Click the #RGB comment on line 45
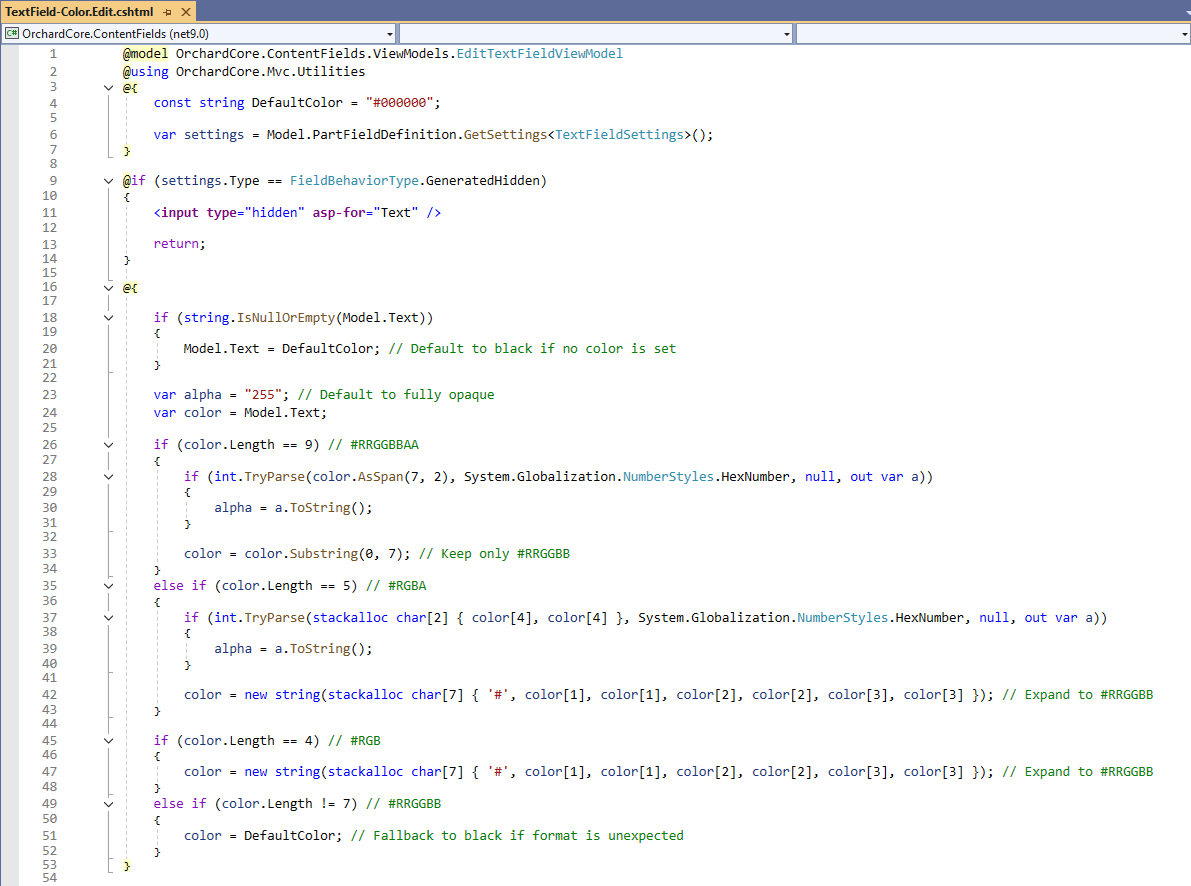Image resolution: width=1191 pixels, height=886 pixels. [354, 741]
